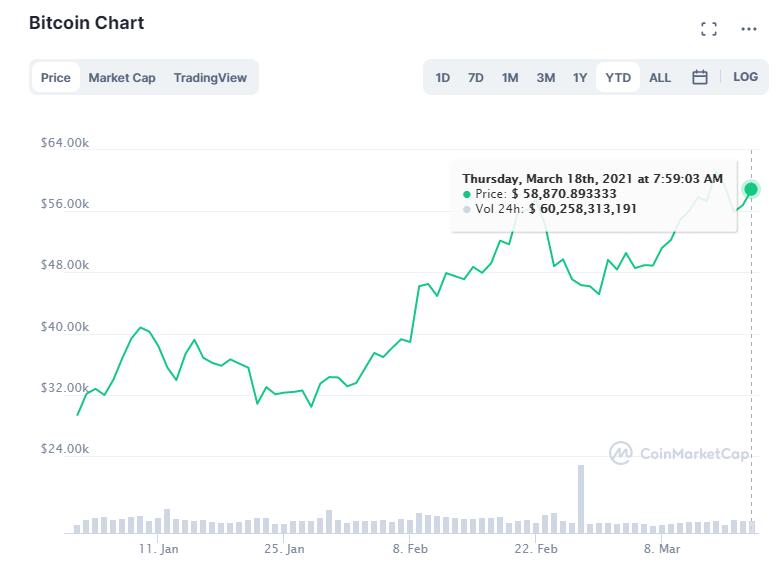Show the ALL time range
Viewport: 775px width, 567px height.
(x=660, y=77)
